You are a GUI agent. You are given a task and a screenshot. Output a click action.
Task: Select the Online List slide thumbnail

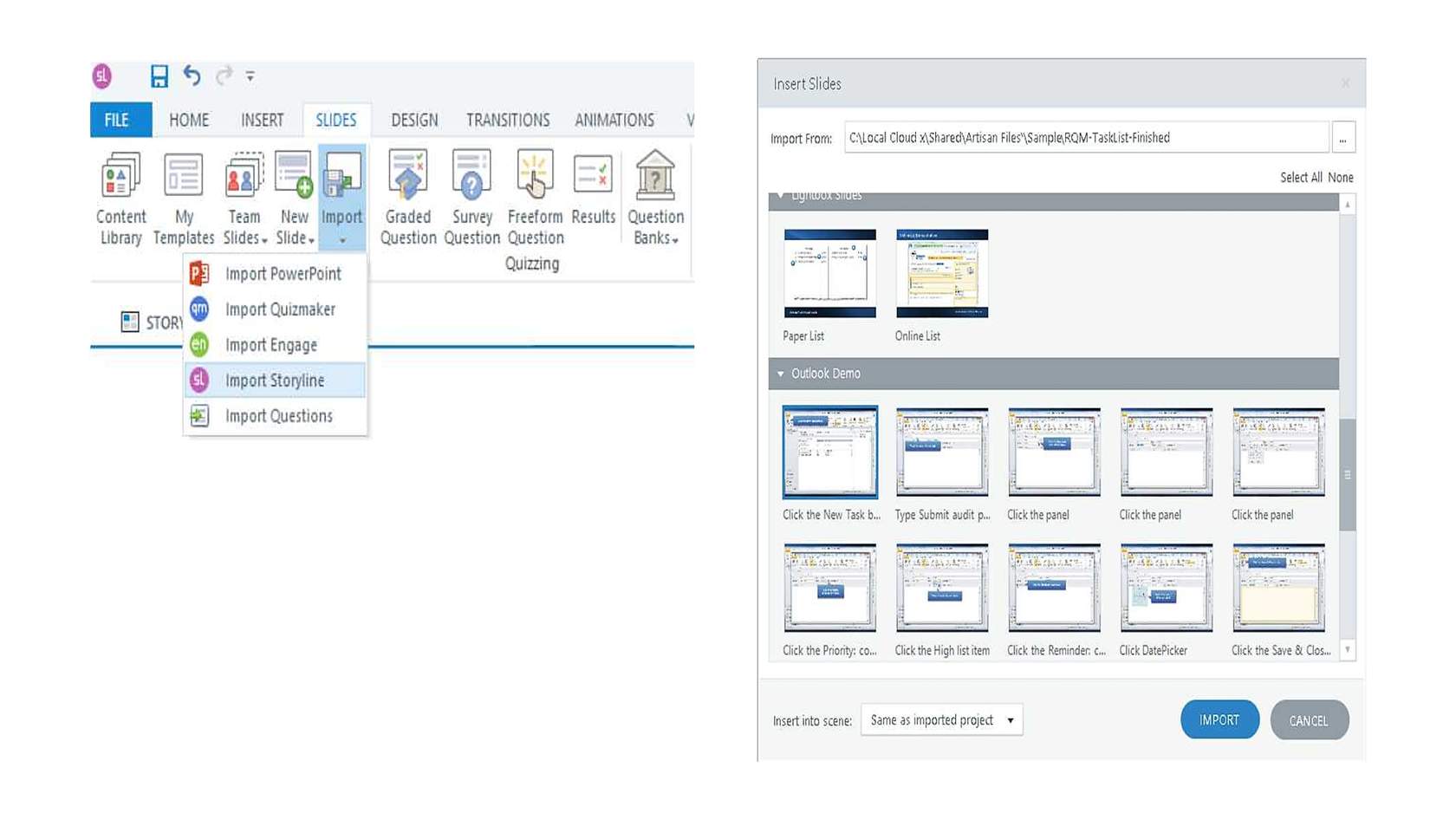[942, 274]
